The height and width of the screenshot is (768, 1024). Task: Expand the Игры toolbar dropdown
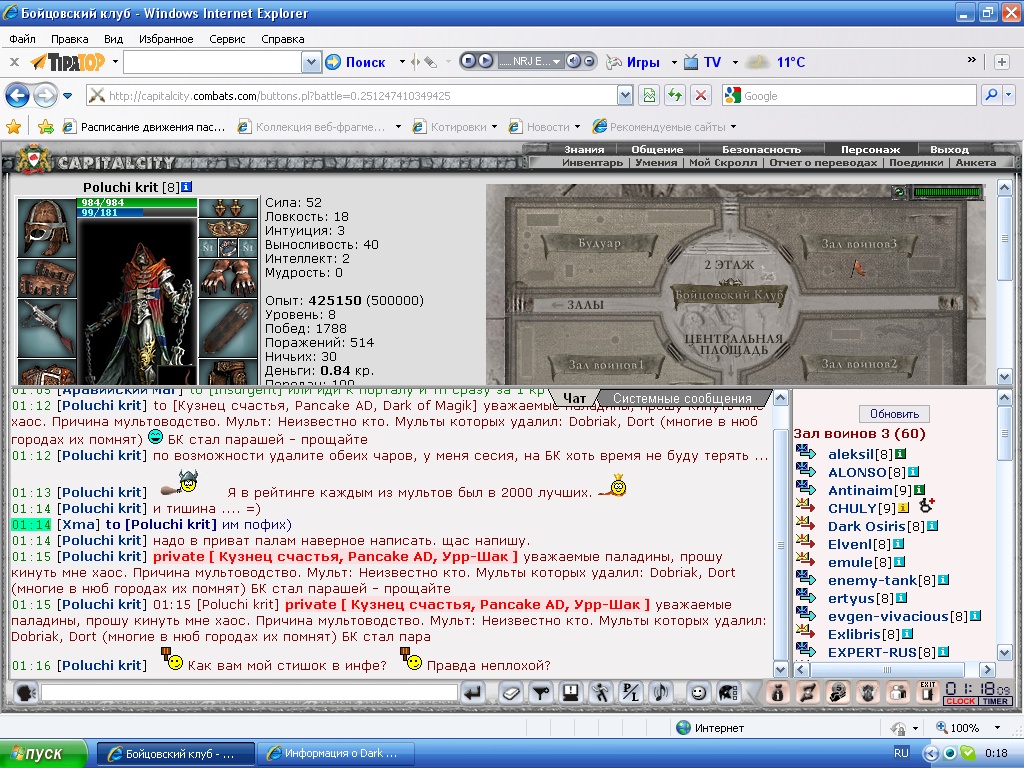674,62
